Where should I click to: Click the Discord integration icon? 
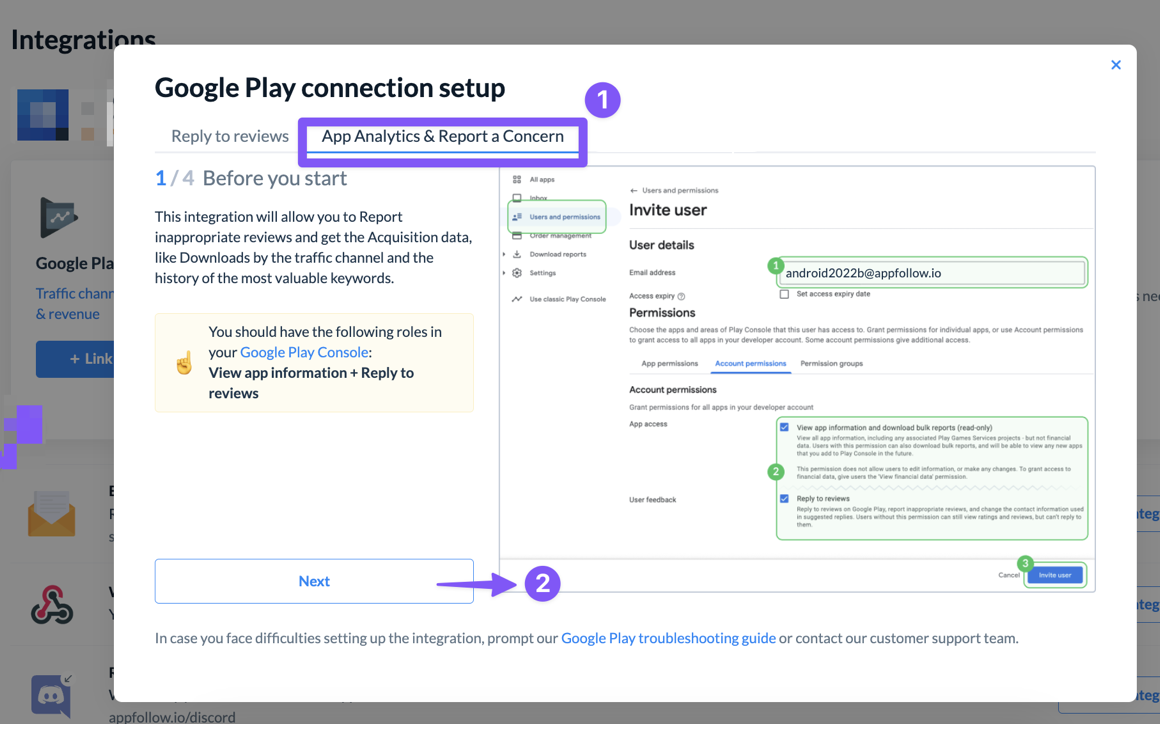50,694
